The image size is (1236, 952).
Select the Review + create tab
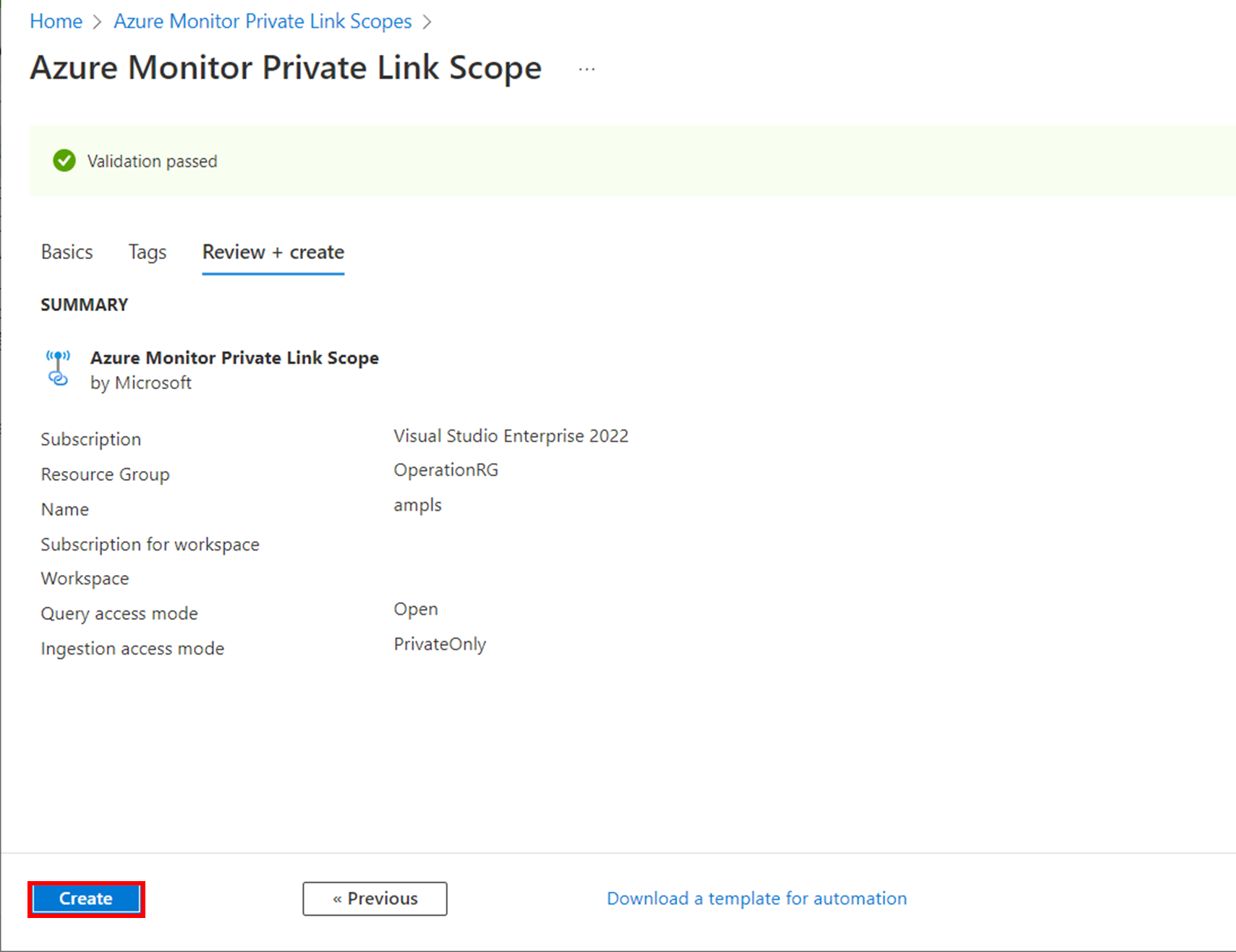pos(273,252)
